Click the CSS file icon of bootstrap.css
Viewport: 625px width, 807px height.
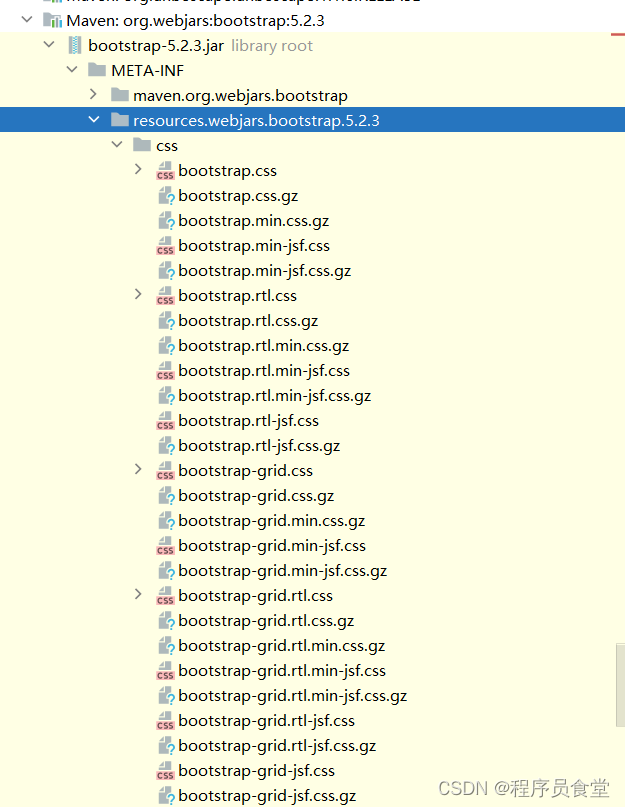pos(165,170)
